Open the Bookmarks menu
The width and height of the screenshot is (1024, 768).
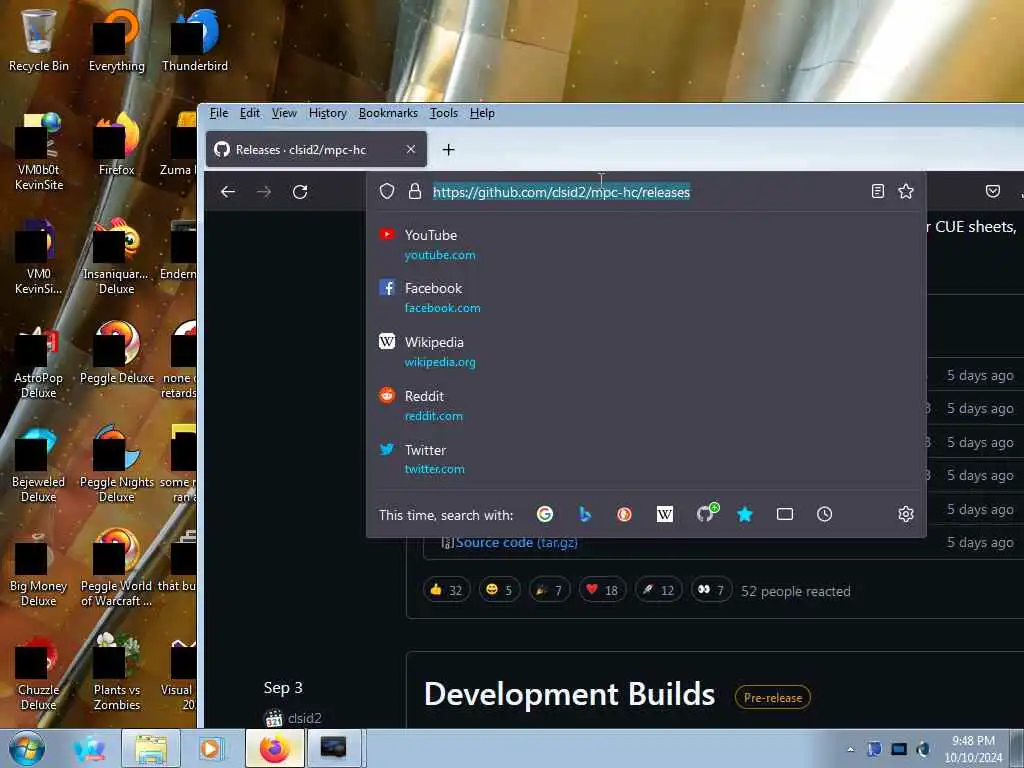(x=388, y=113)
